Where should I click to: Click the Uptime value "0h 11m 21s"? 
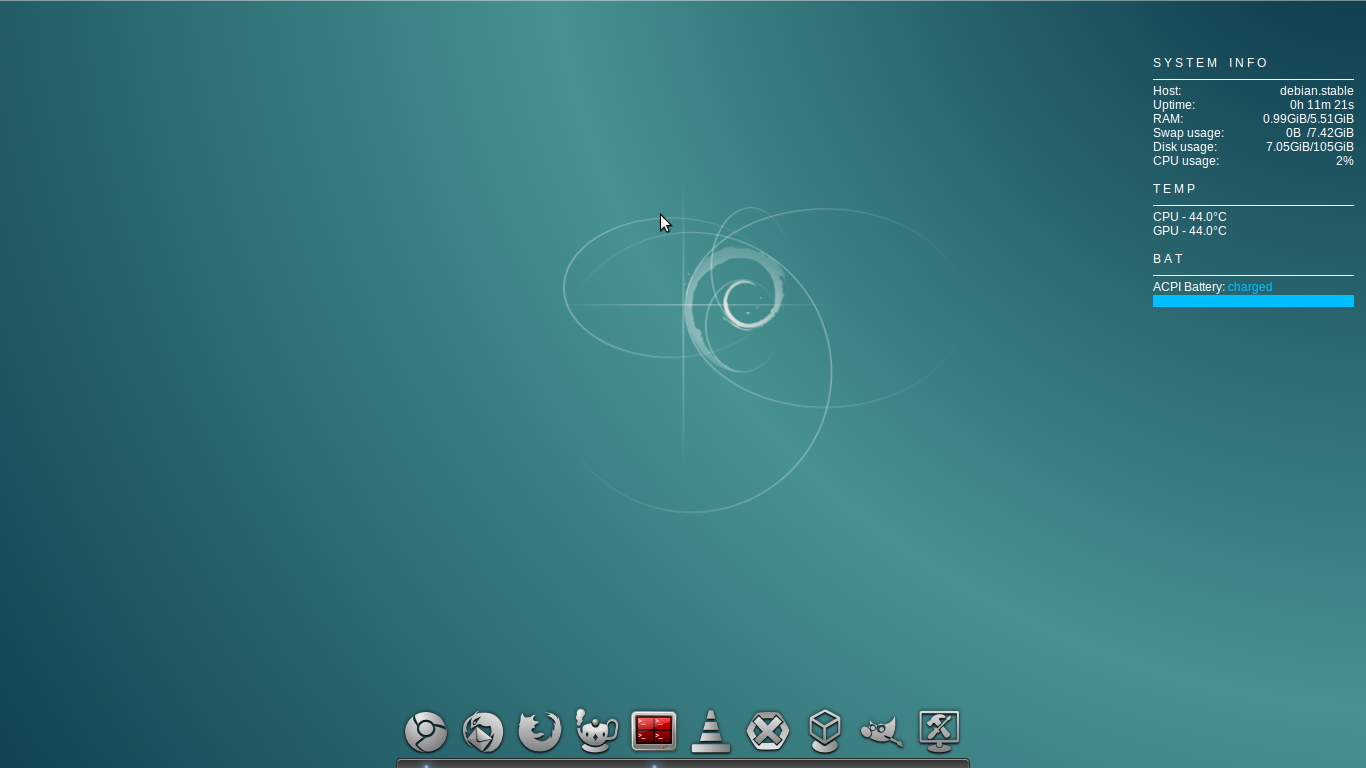pyautogui.click(x=1321, y=105)
